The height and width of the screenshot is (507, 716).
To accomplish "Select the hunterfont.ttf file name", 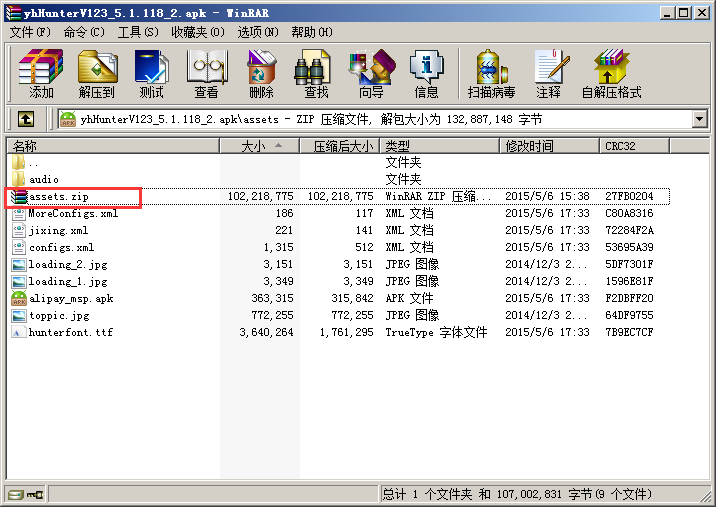I will coord(71,333).
